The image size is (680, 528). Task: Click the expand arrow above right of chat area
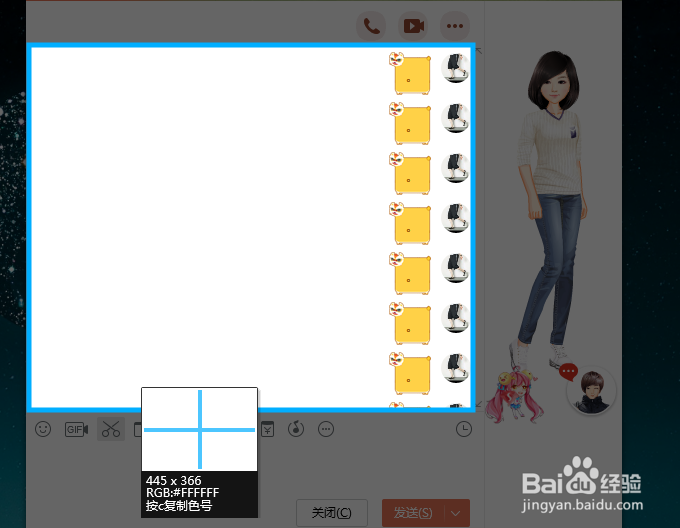click(x=479, y=51)
